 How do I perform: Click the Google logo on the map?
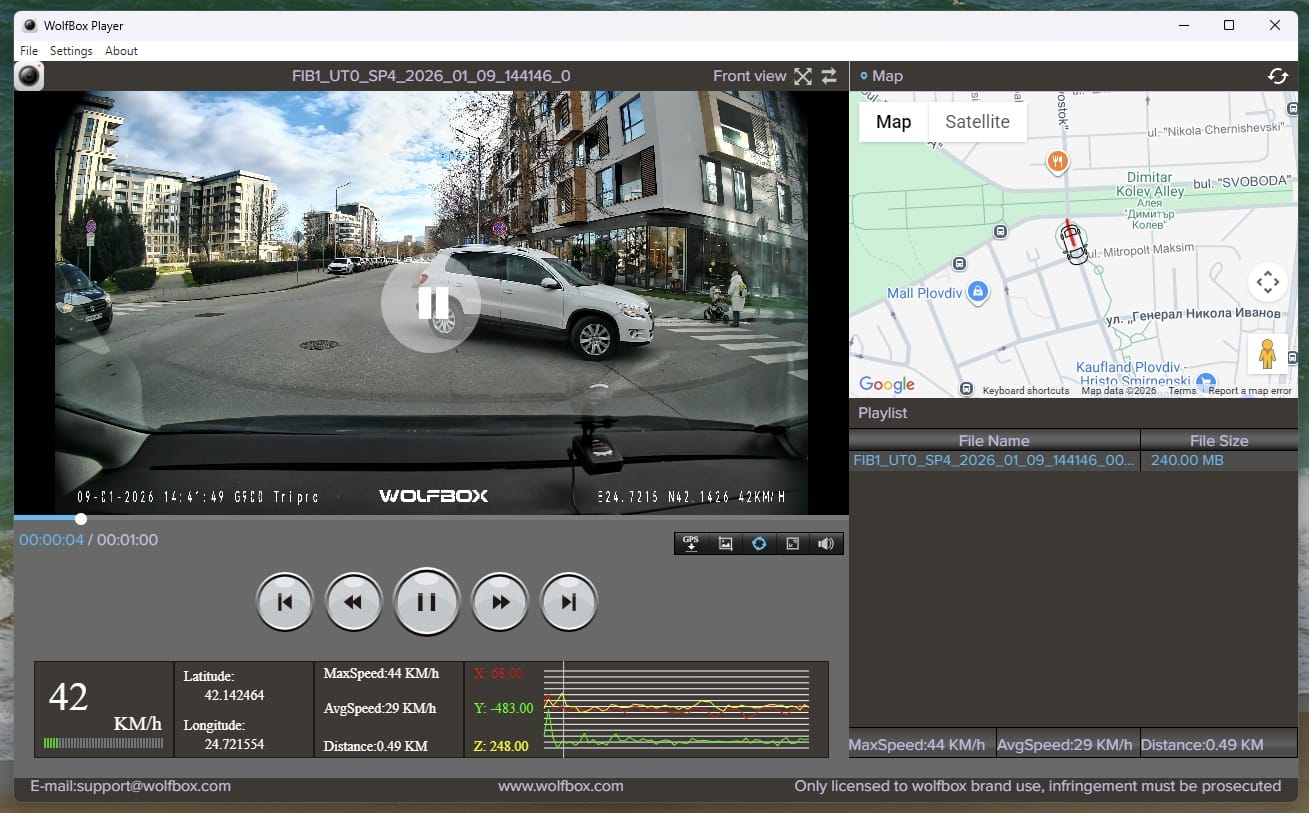click(887, 385)
